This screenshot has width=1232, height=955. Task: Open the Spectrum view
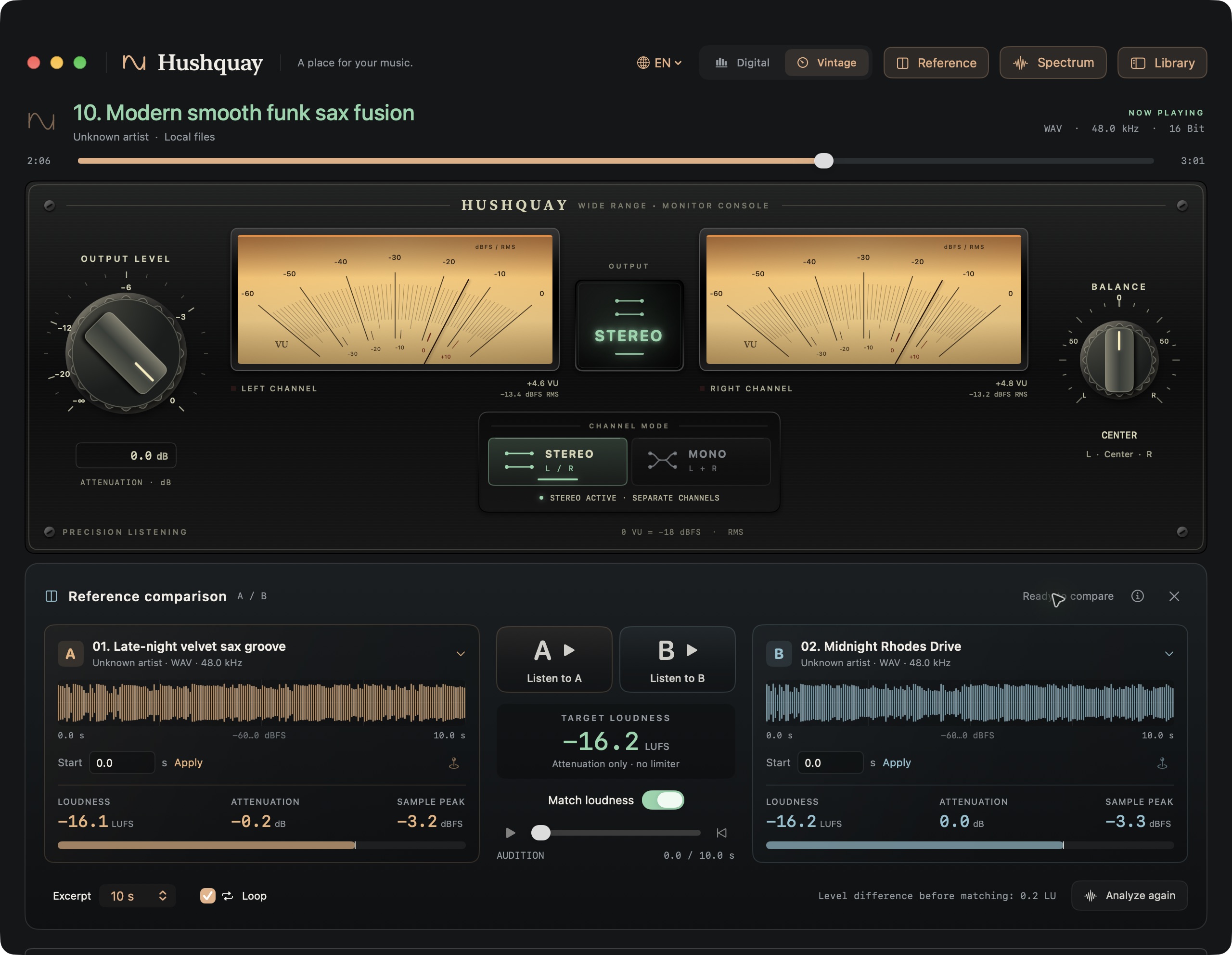pyautogui.click(x=1052, y=63)
